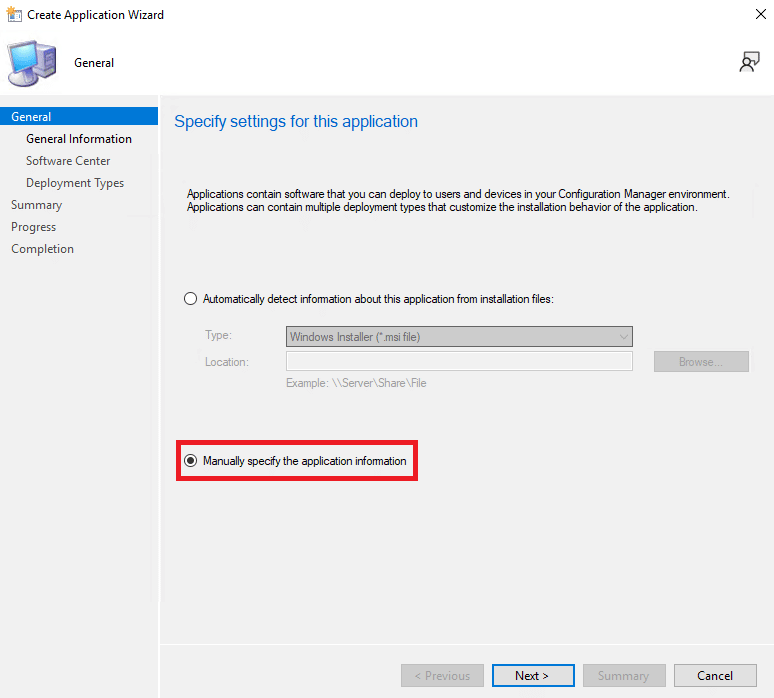Click the computer icon in wizard header
The image size is (774, 698).
tap(32, 63)
